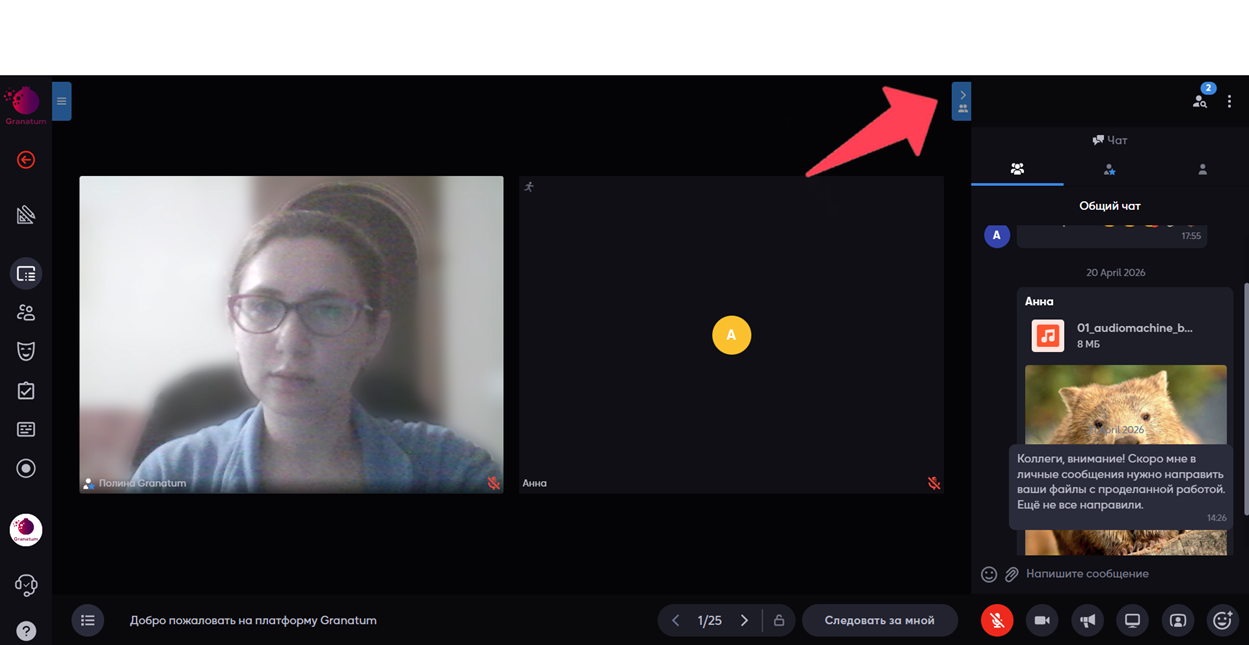Image resolution: width=1249 pixels, height=645 pixels.
Task: Toggle the slide lock icon
Action: (x=779, y=621)
